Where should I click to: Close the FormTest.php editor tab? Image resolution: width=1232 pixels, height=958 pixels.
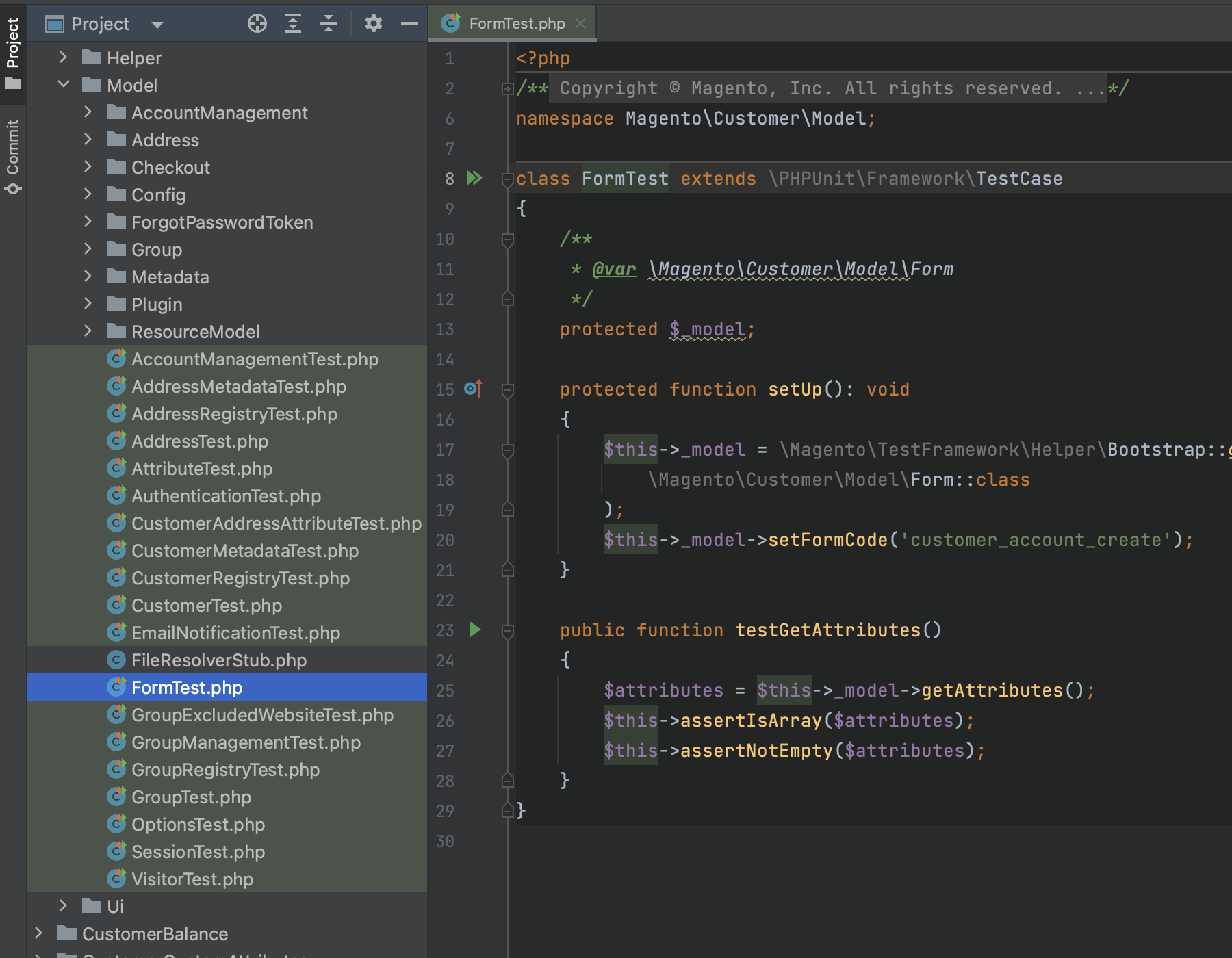580,23
